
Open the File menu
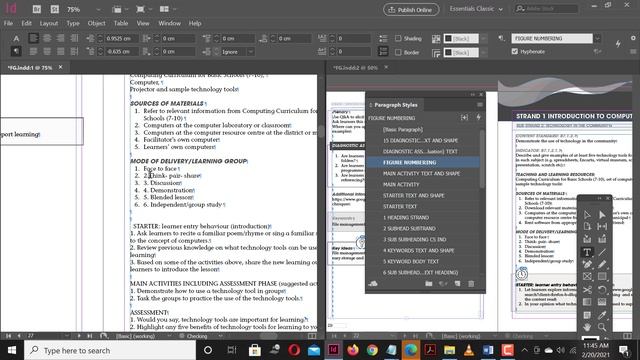tap(8, 23)
